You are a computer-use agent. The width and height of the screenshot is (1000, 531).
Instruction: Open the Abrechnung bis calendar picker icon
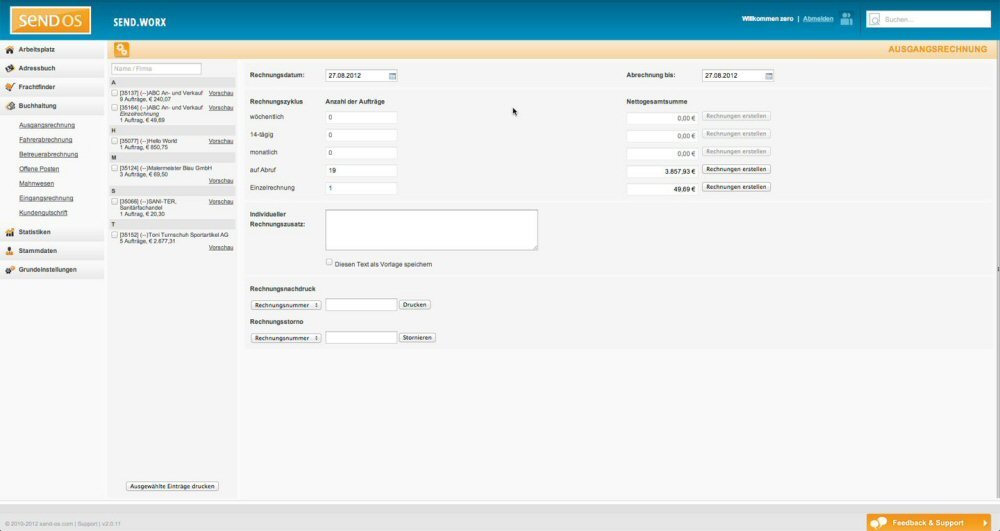[769, 76]
